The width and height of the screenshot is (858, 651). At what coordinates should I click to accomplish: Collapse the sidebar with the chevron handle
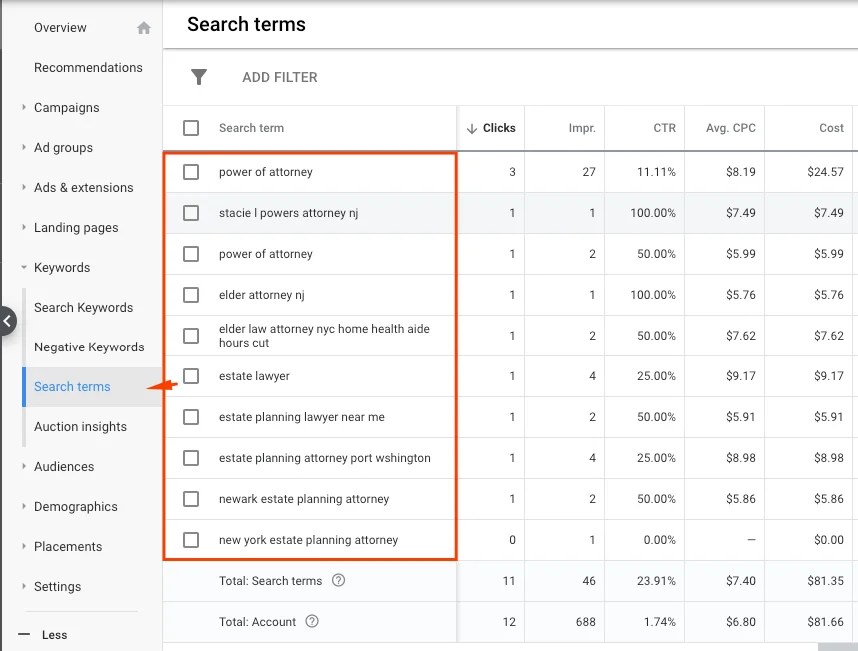[x=8, y=321]
